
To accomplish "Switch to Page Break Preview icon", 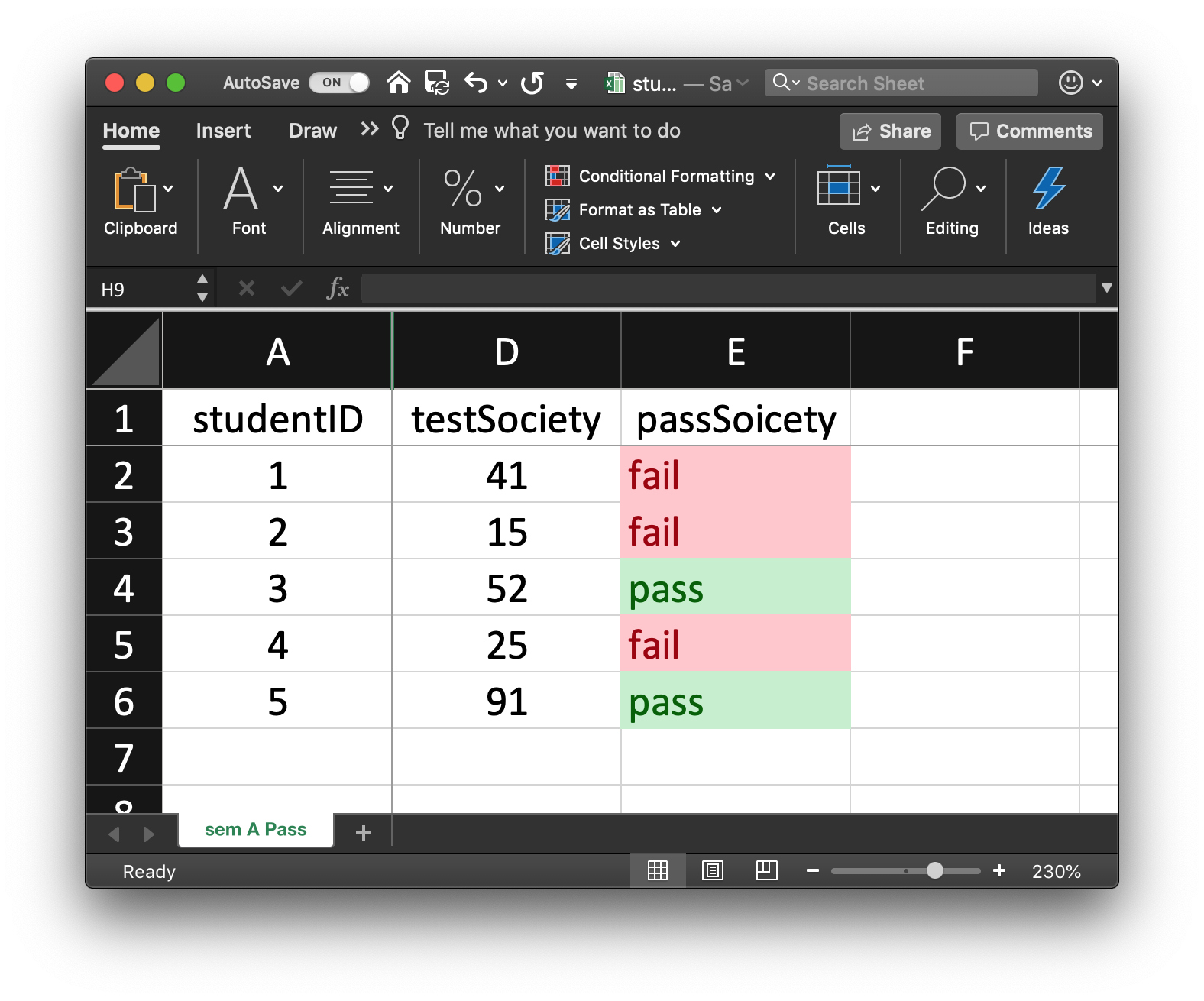I will (767, 870).
